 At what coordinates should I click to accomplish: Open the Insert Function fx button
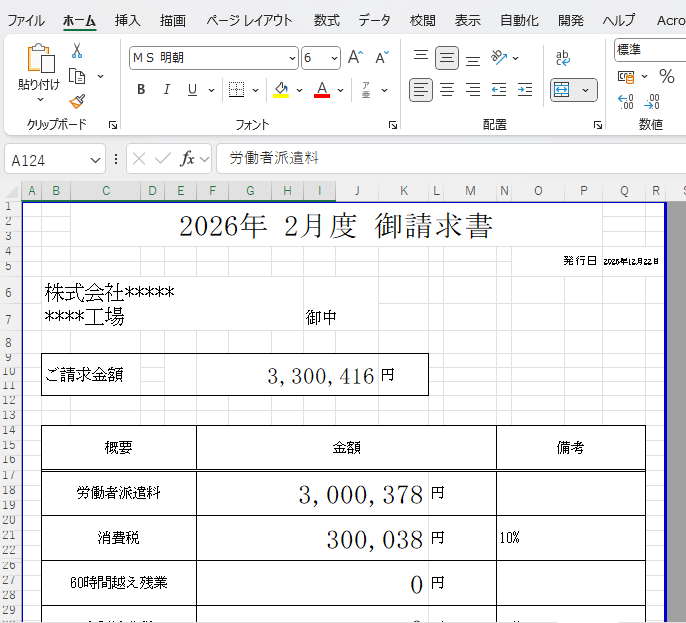[187, 158]
